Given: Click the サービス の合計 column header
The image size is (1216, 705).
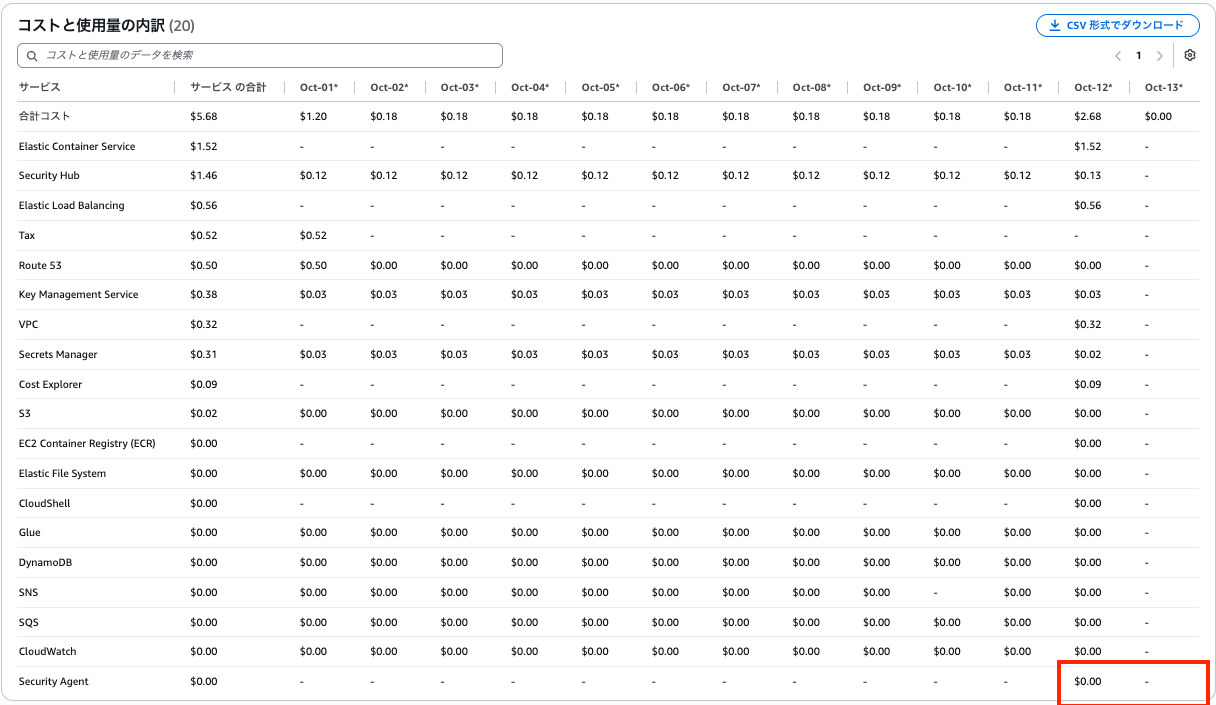Looking at the screenshot, I should [228, 88].
